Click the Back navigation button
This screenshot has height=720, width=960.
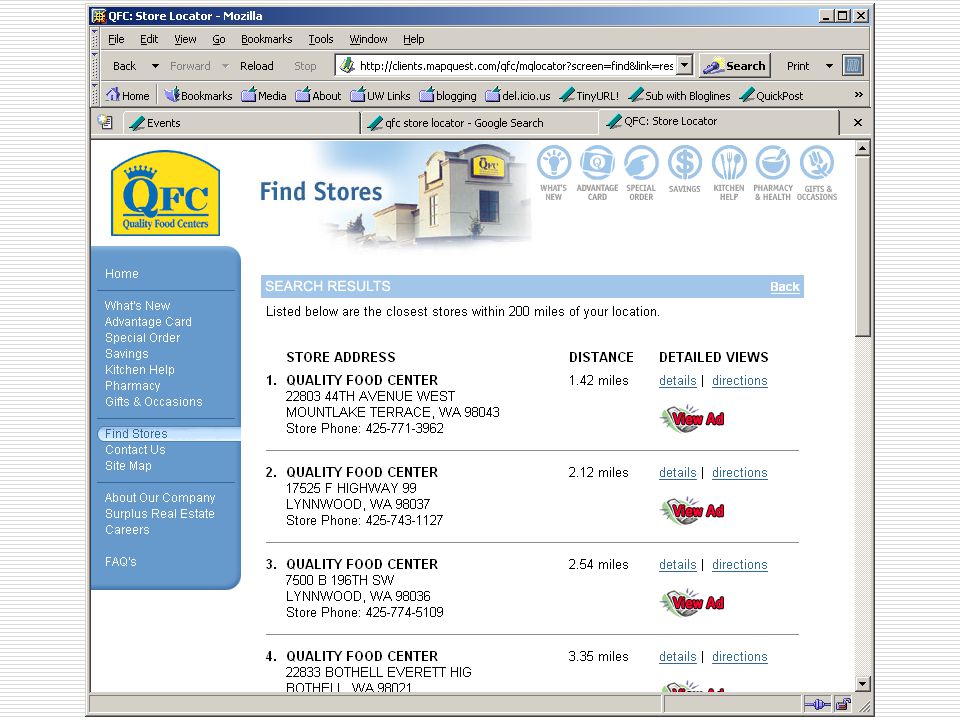click(124, 66)
